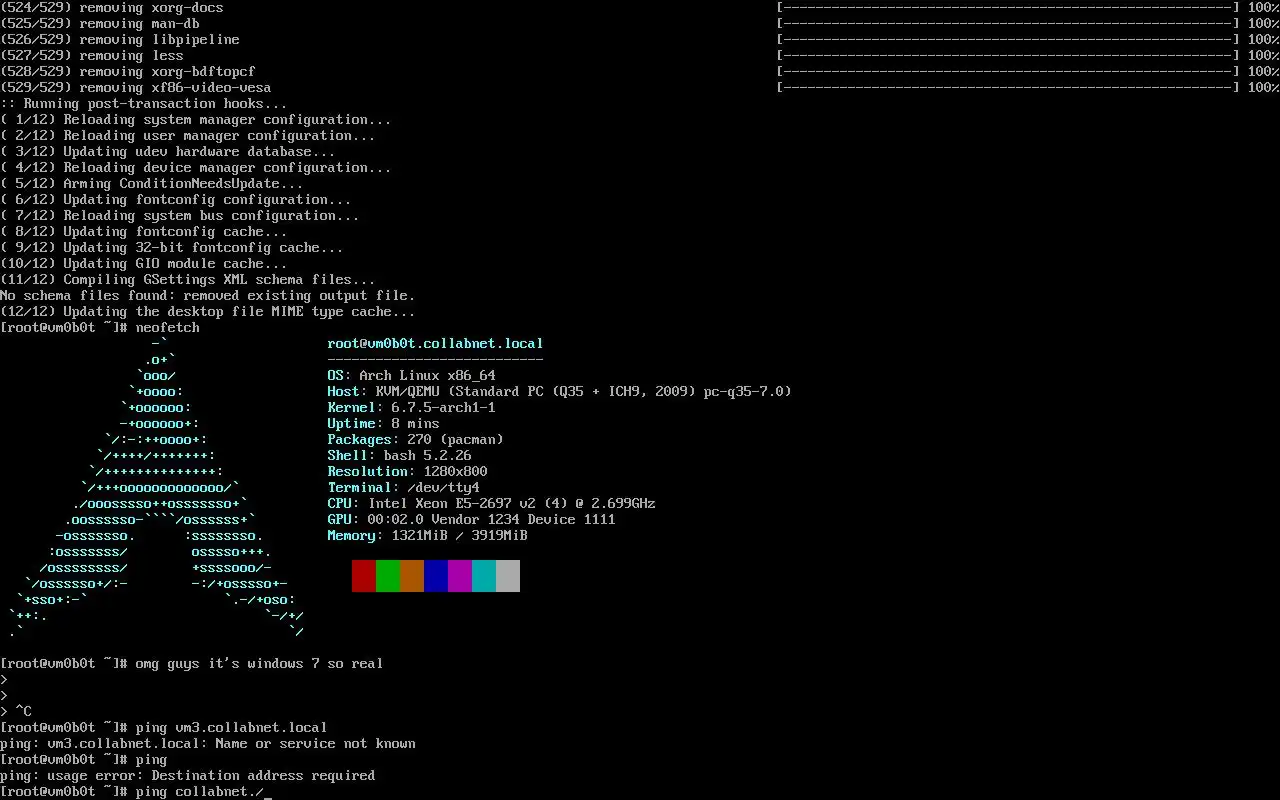1280x800 pixels.
Task: Click 'Reloading user manager configuration...' line
Action: (x=188, y=136)
